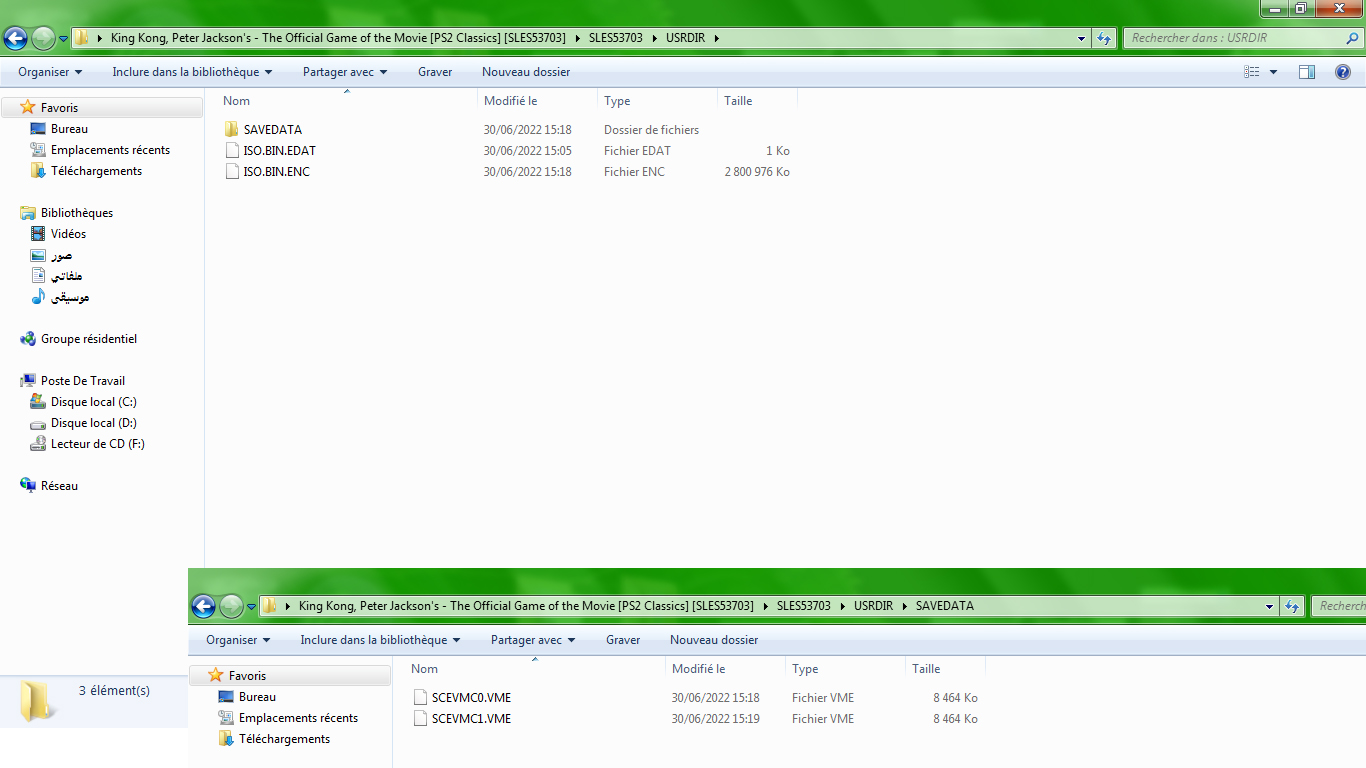Toggle the preview pane icon

click(x=1306, y=72)
